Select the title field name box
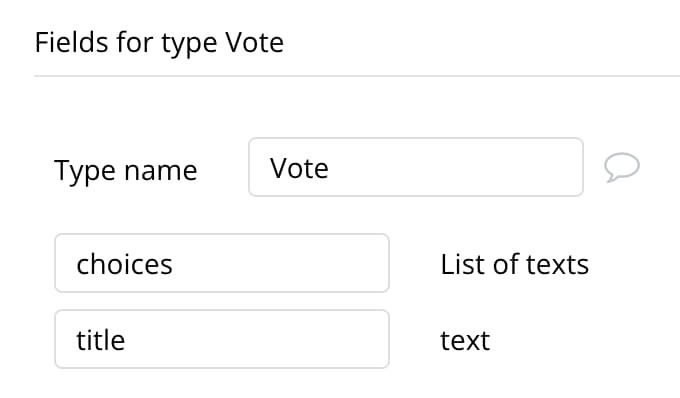Screen dimensions: 680x398 tap(222, 339)
